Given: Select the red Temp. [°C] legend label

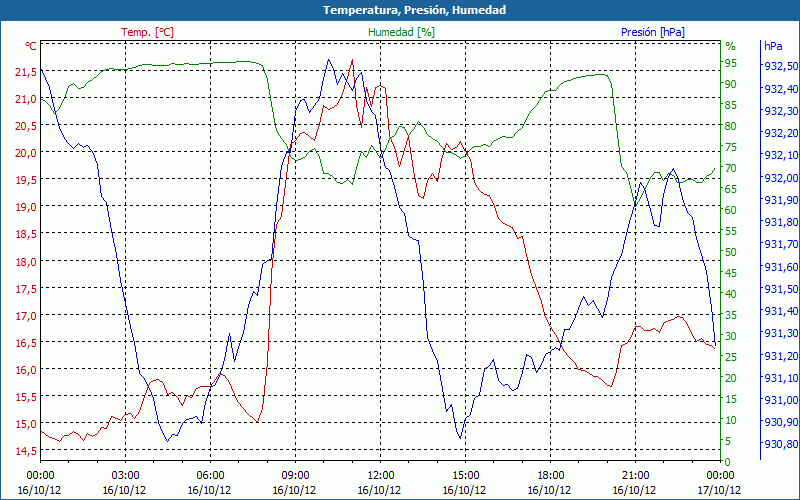Looking at the screenshot, I should [x=147, y=32].
